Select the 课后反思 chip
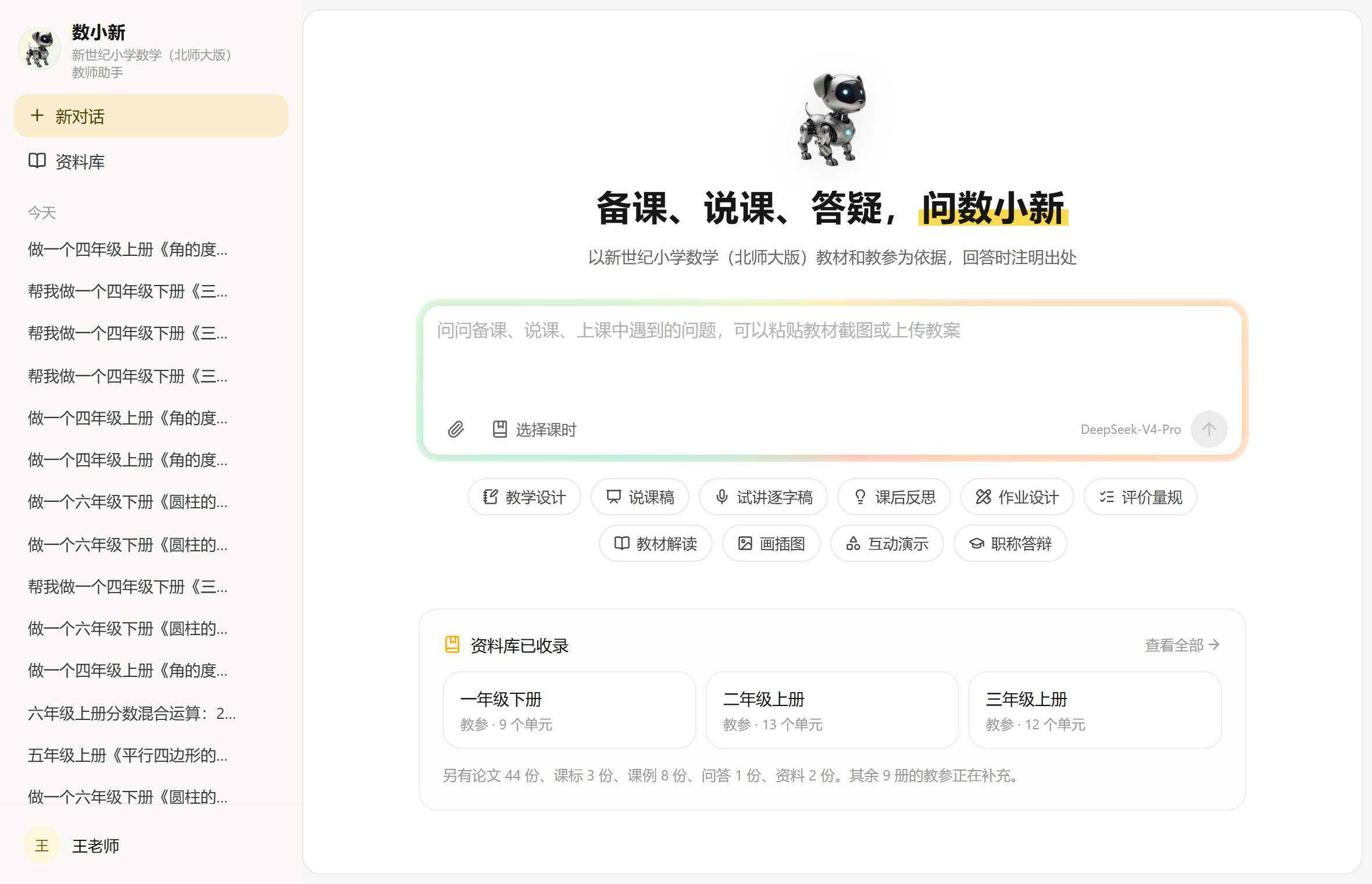 click(x=894, y=497)
